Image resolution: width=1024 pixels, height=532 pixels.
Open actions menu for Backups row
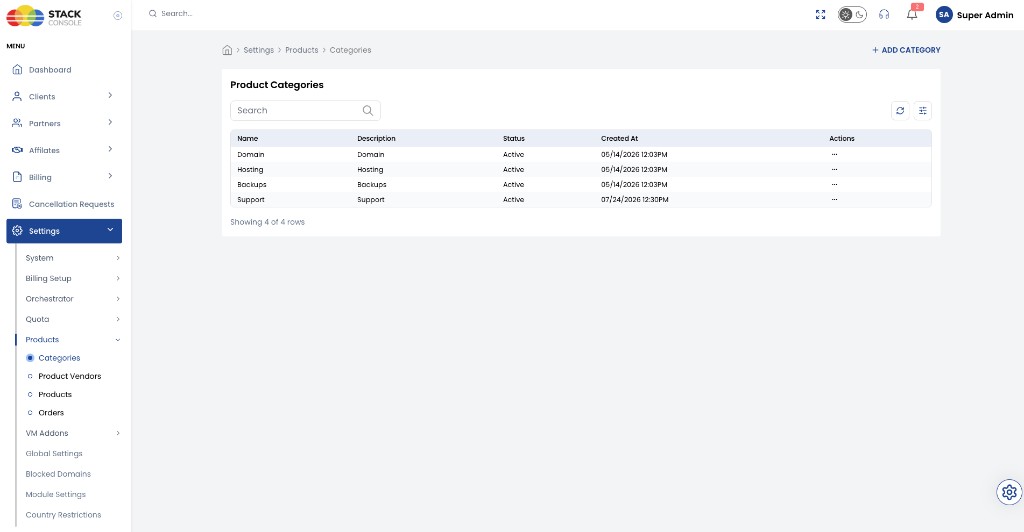[835, 185]
